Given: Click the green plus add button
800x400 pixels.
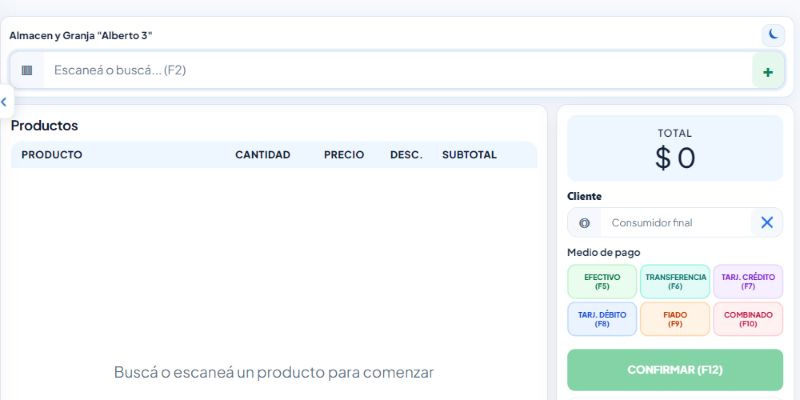Looking at the screenshot, I should click(x=768, y=71).
